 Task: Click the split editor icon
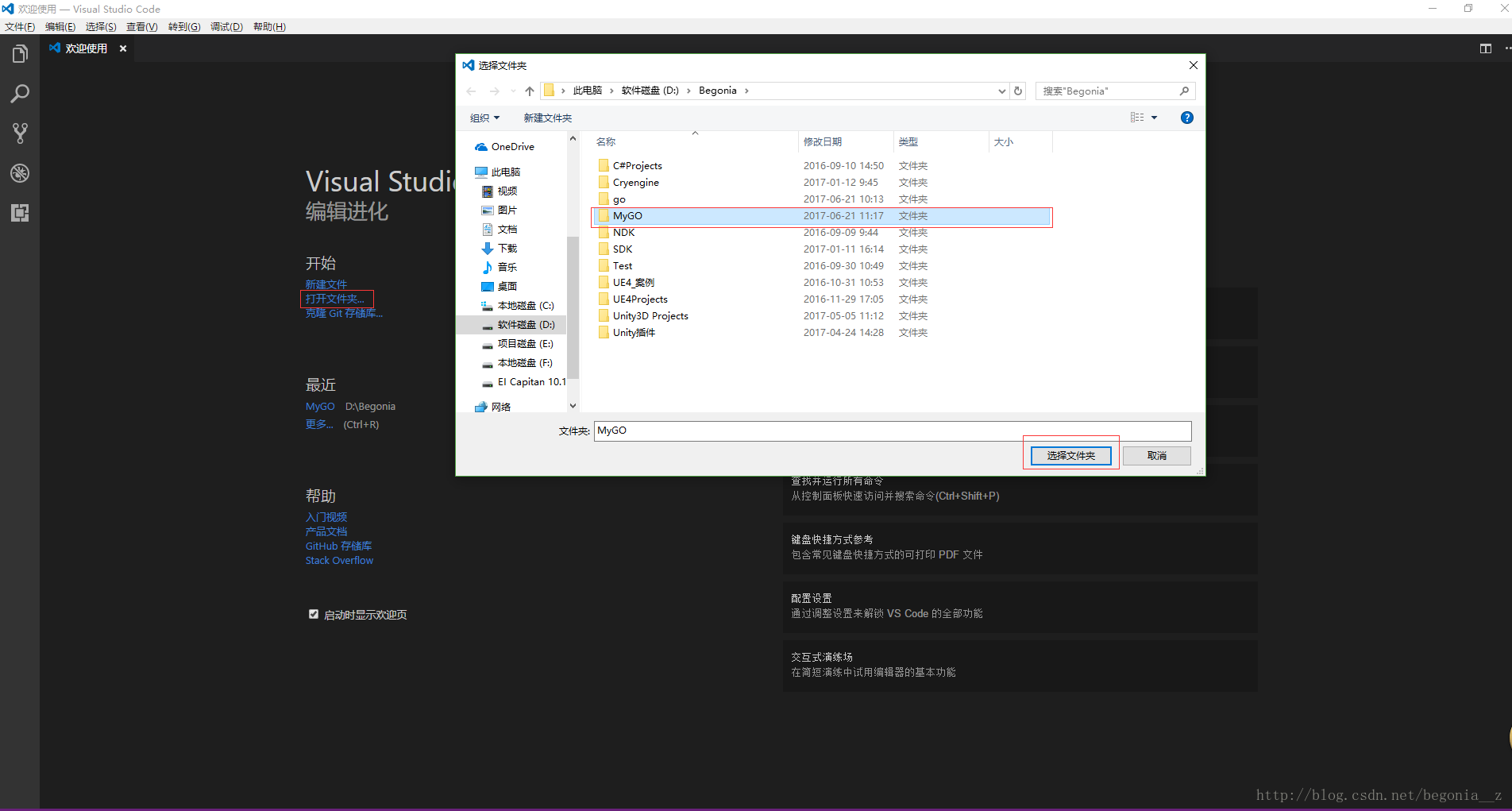(1485, 48)
